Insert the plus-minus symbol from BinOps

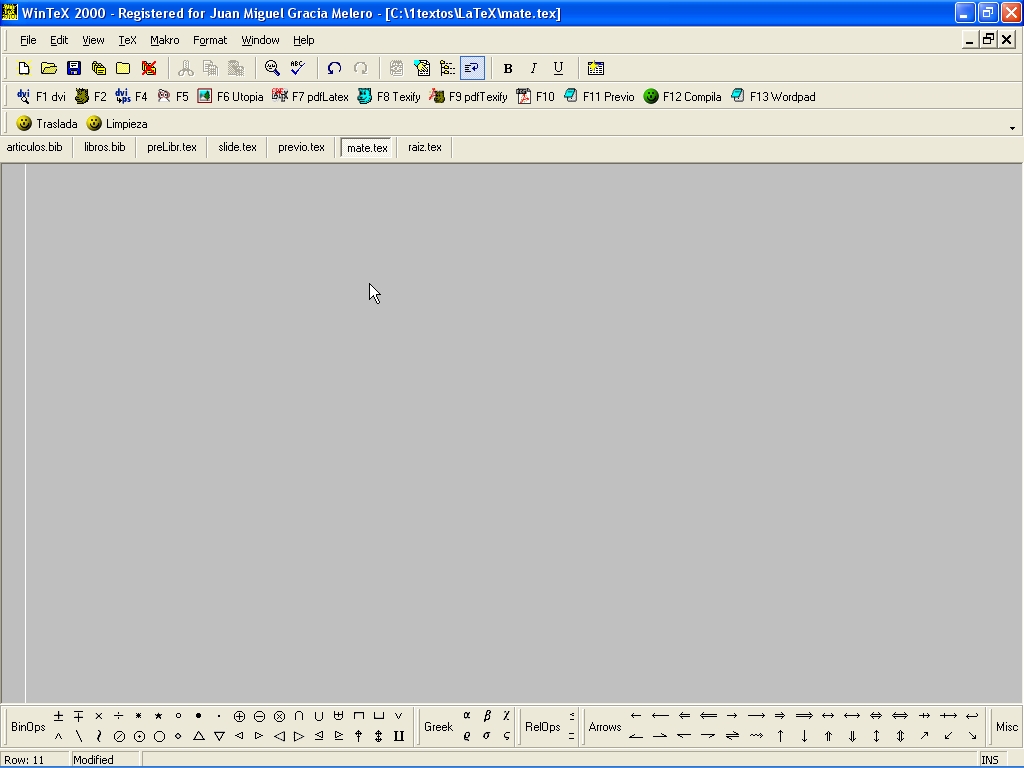[x=58, y=716]
